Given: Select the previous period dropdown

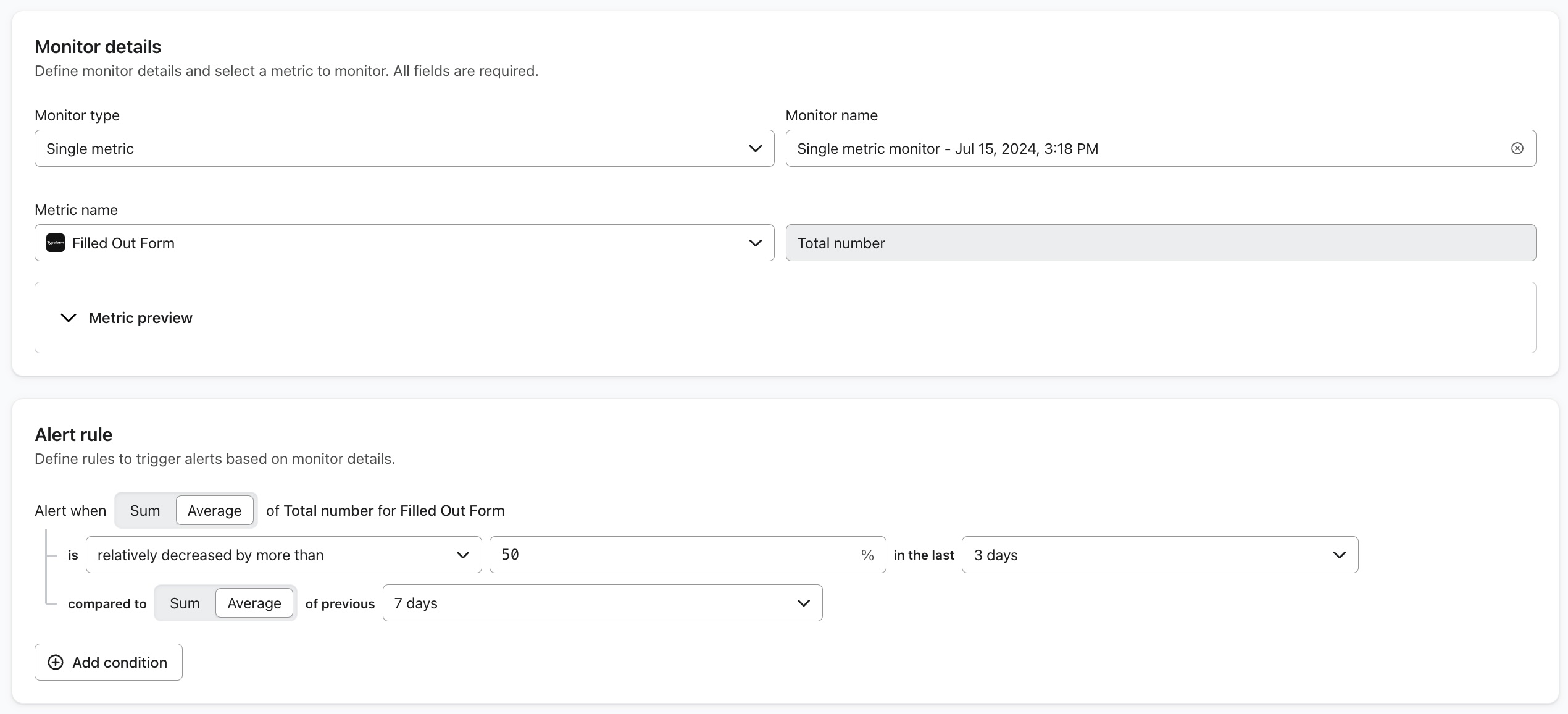Looking at the screenshot, I should click(601, 602).
